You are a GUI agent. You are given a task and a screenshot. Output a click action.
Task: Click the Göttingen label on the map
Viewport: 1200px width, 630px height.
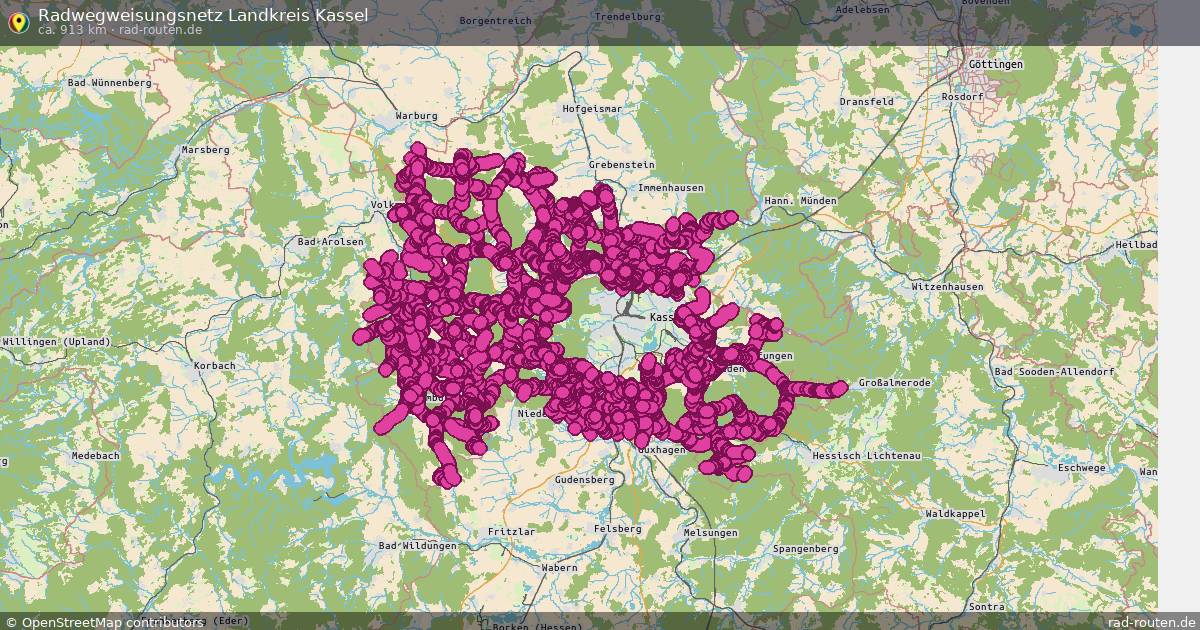coord(995,63)
